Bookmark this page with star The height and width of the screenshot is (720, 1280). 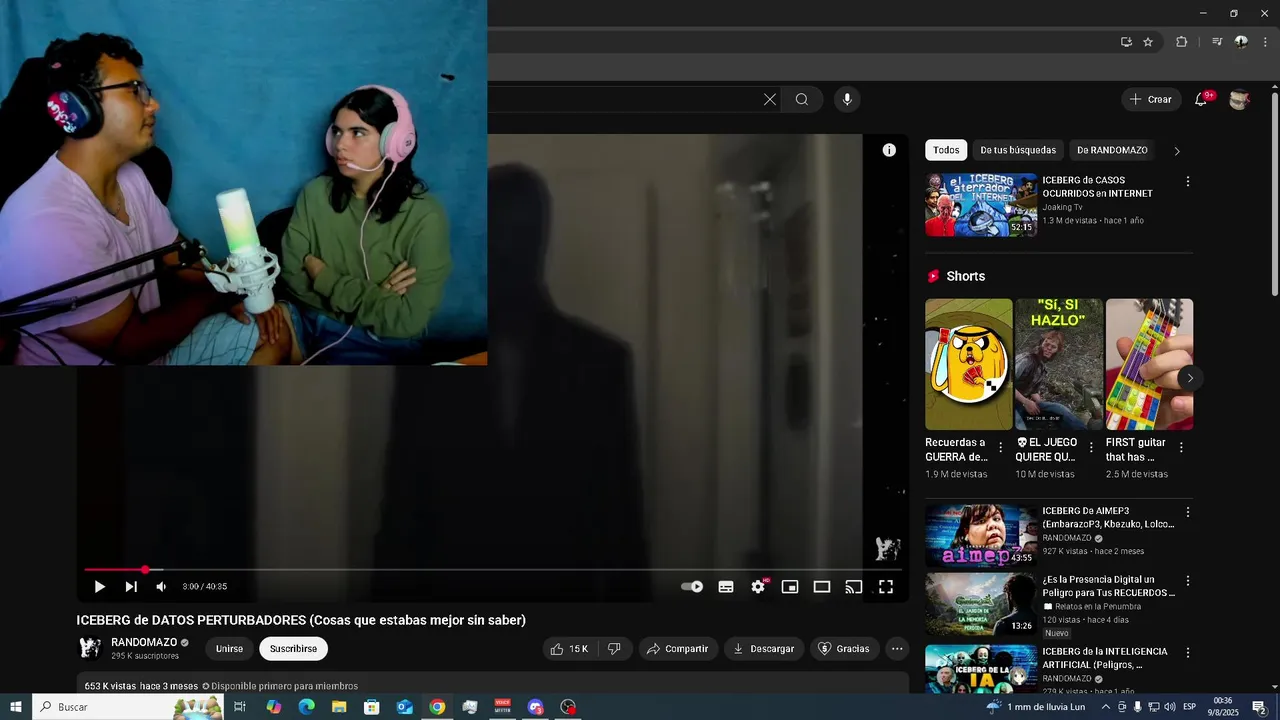point(1148,42)
